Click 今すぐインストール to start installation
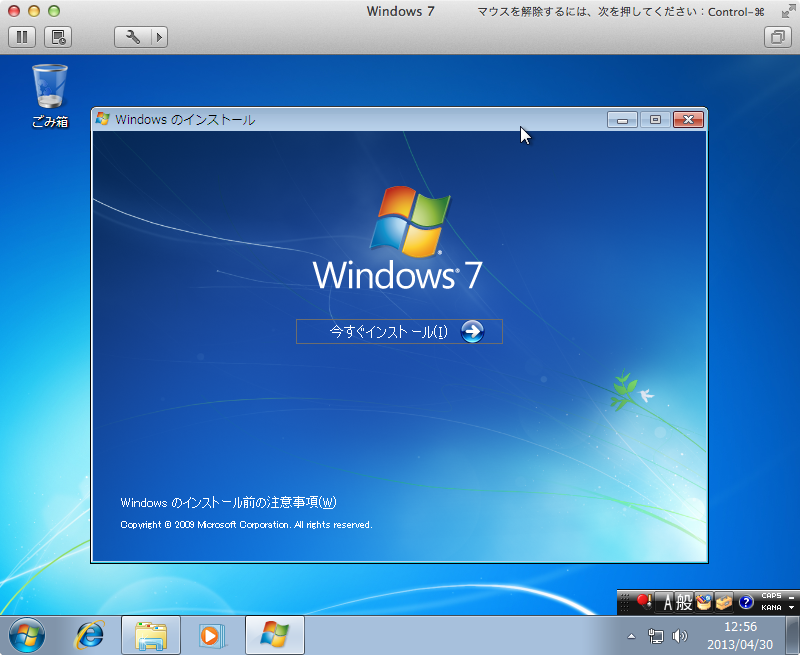Image resolution: width=800 pixels, height=655 pixels. 399,332
